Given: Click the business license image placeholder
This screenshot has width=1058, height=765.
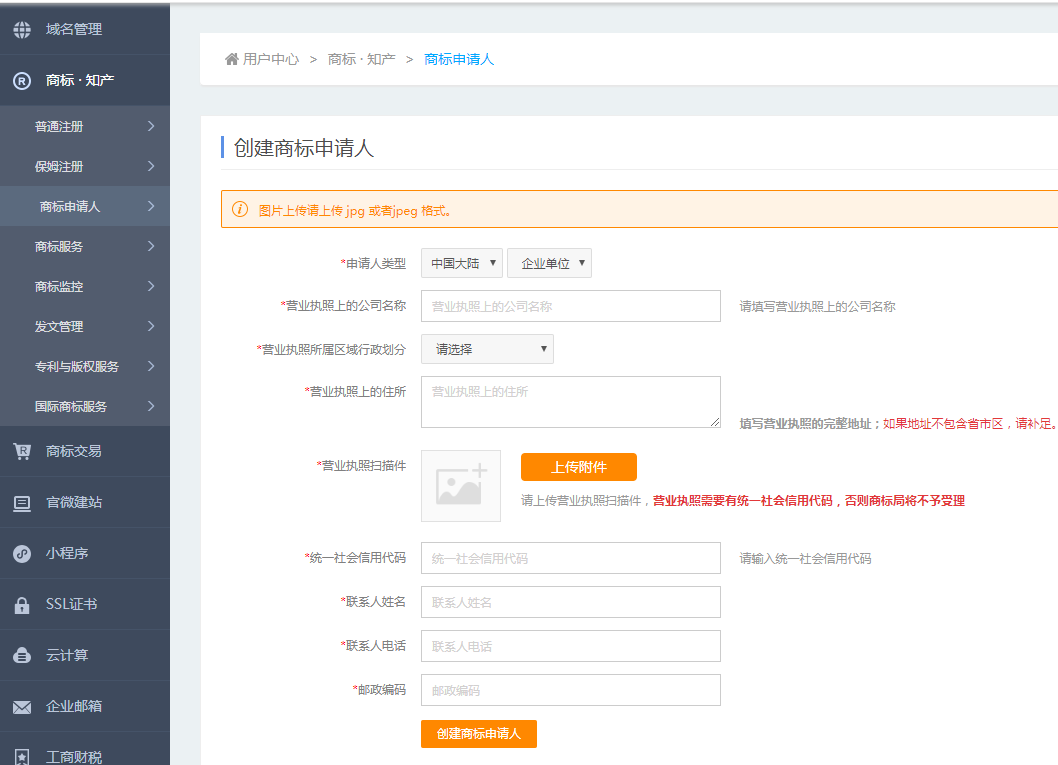Looking at the screenshot, I should 460,485.
